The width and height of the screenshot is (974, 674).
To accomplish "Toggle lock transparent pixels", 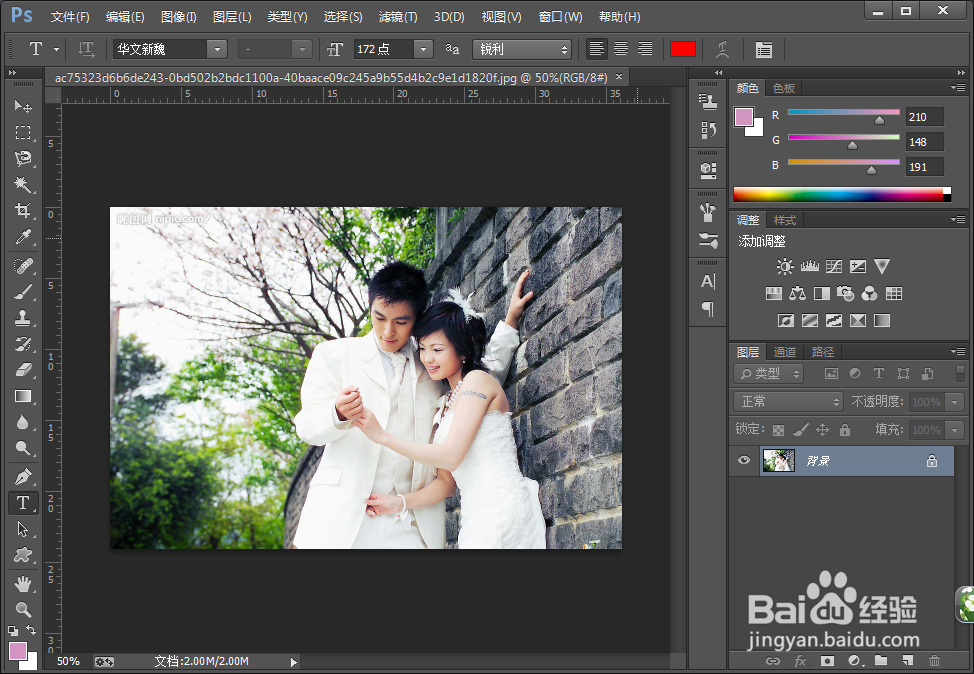I will [778, 430].
